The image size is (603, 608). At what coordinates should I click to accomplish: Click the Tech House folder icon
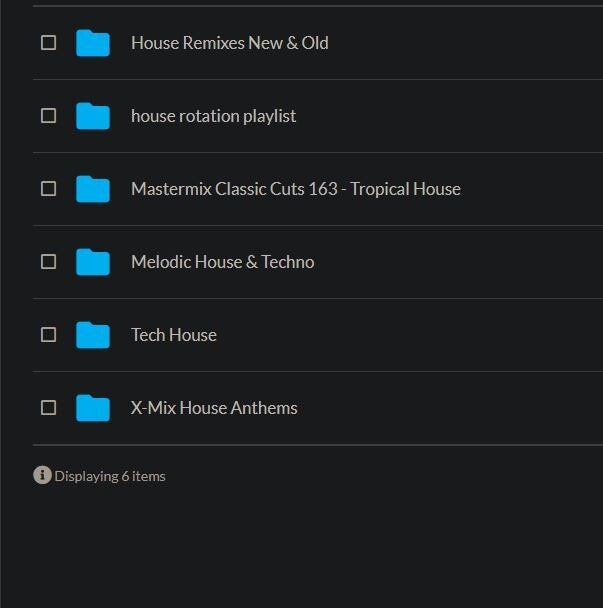coord(93,335)
